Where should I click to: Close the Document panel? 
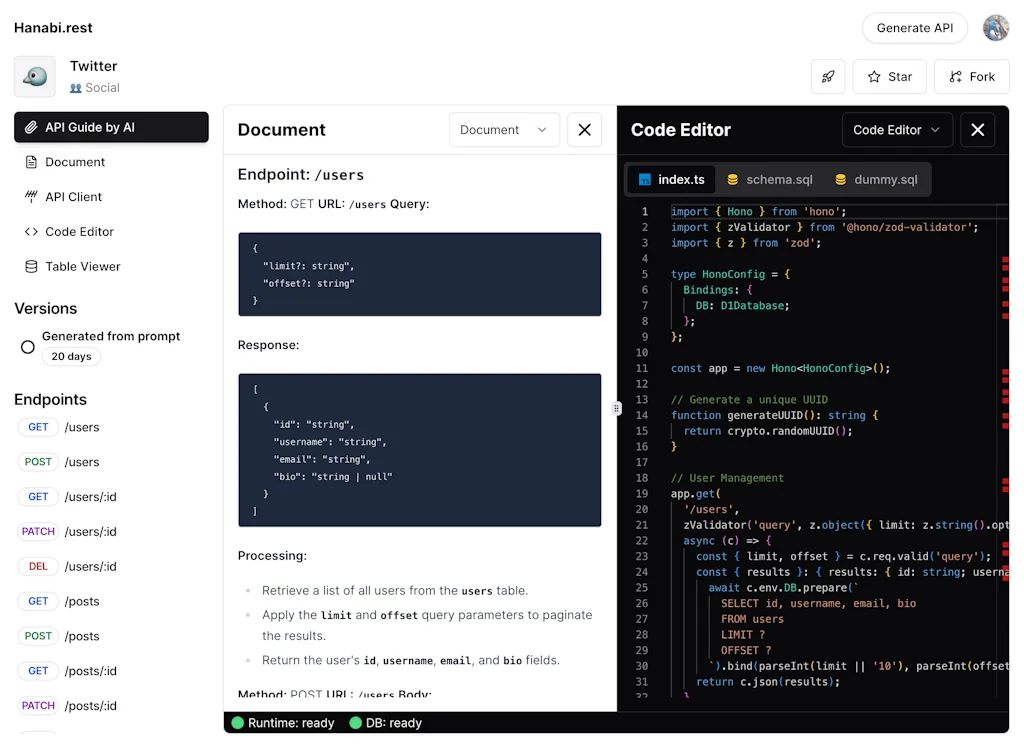pyautogui.click(x=585, y=130)
